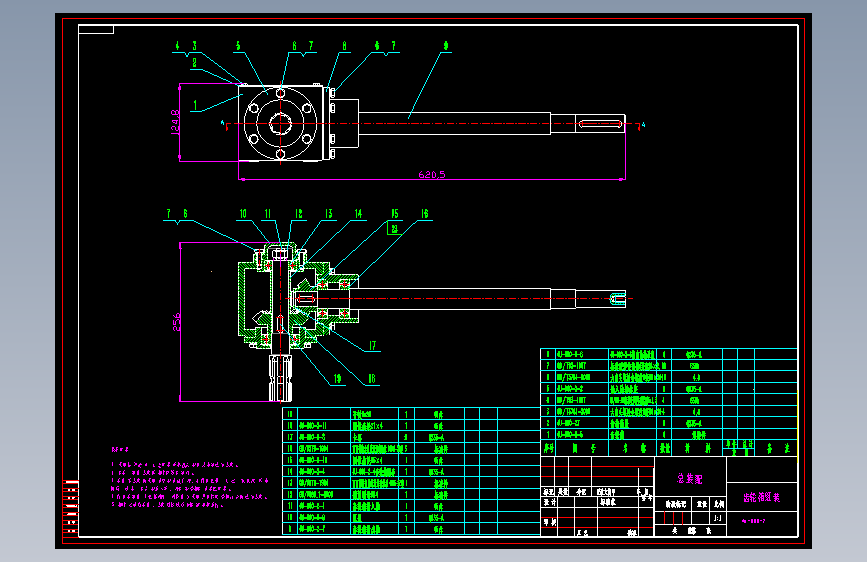The image size is (867, 562).
Task: Select the splined shaft end in section view
Action: (x=281, y=378)
